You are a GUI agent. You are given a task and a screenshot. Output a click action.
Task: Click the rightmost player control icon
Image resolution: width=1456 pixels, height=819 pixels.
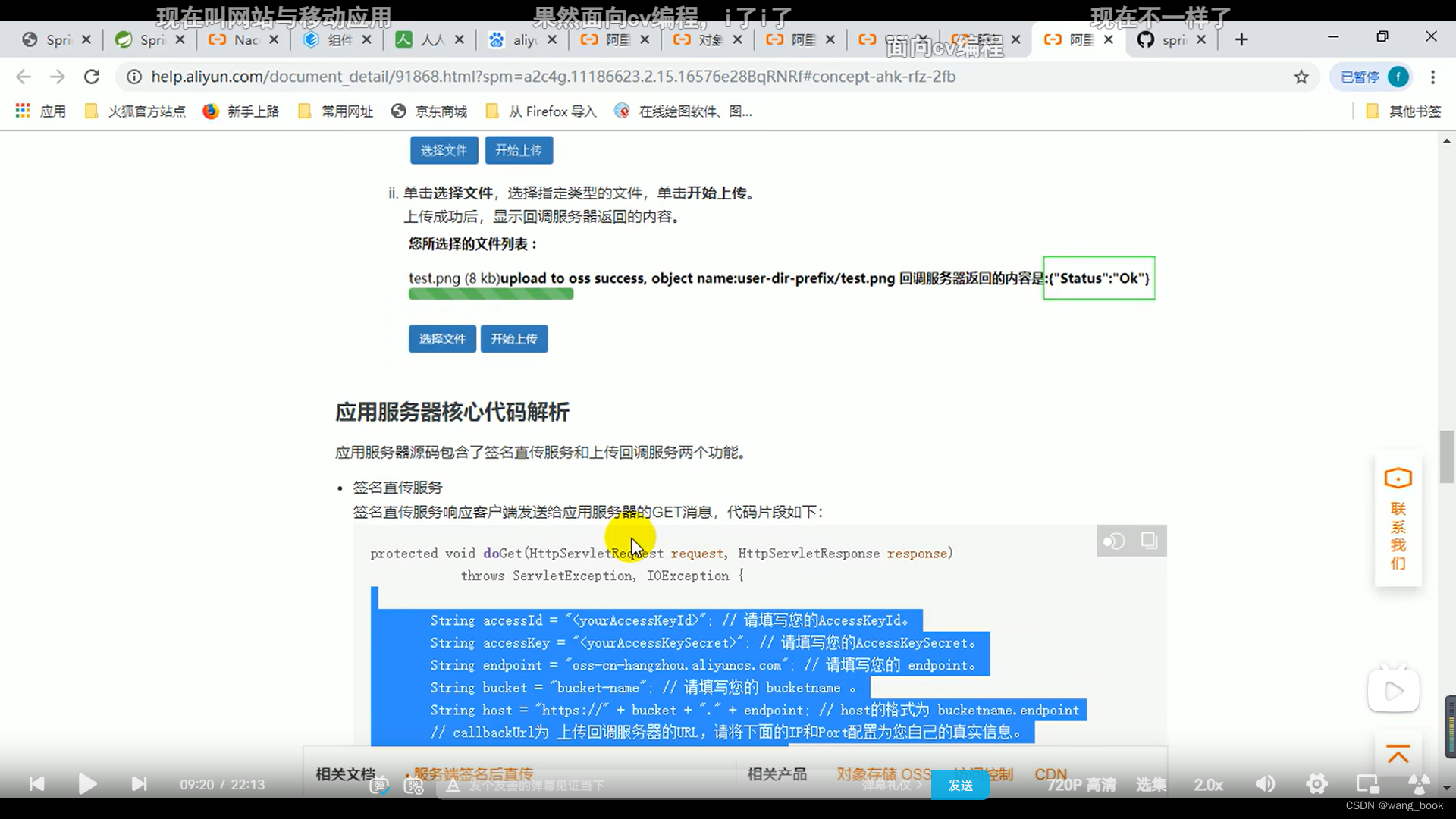[1419, 784]
